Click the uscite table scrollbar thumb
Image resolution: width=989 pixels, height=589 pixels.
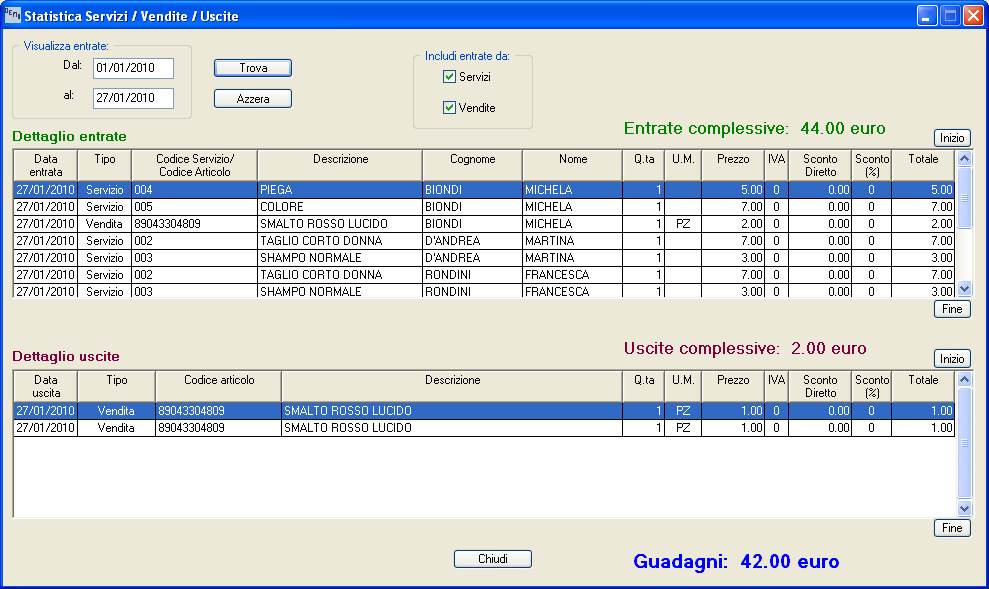pos(964,443)
